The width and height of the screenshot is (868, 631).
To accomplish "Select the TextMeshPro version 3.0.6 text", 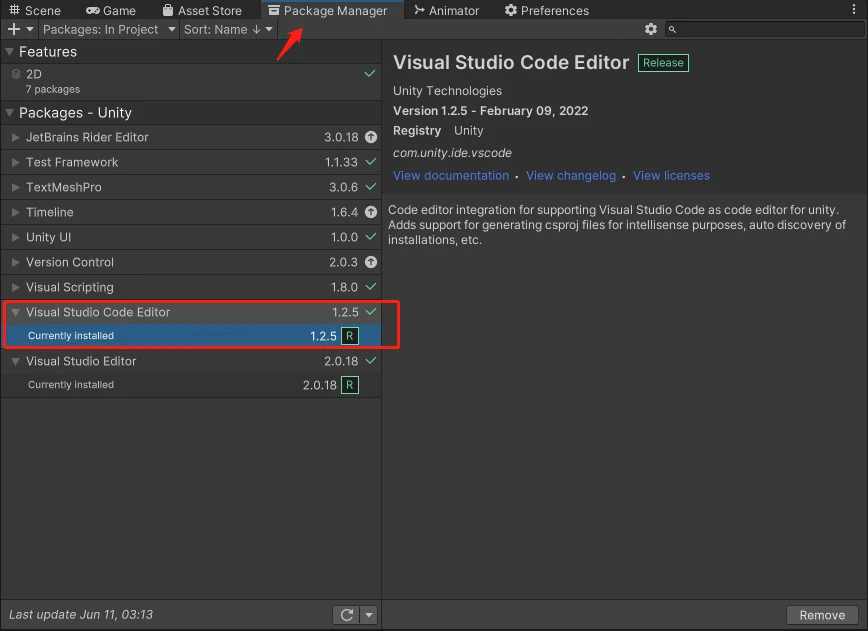I will pos(343,187).
